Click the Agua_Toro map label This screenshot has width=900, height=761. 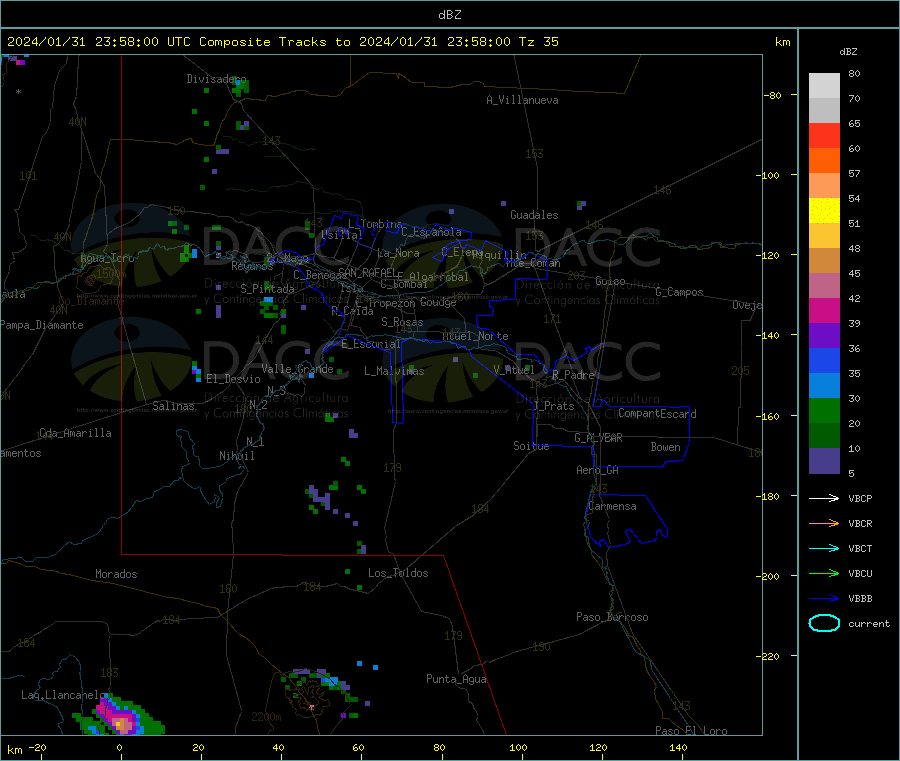107,258
